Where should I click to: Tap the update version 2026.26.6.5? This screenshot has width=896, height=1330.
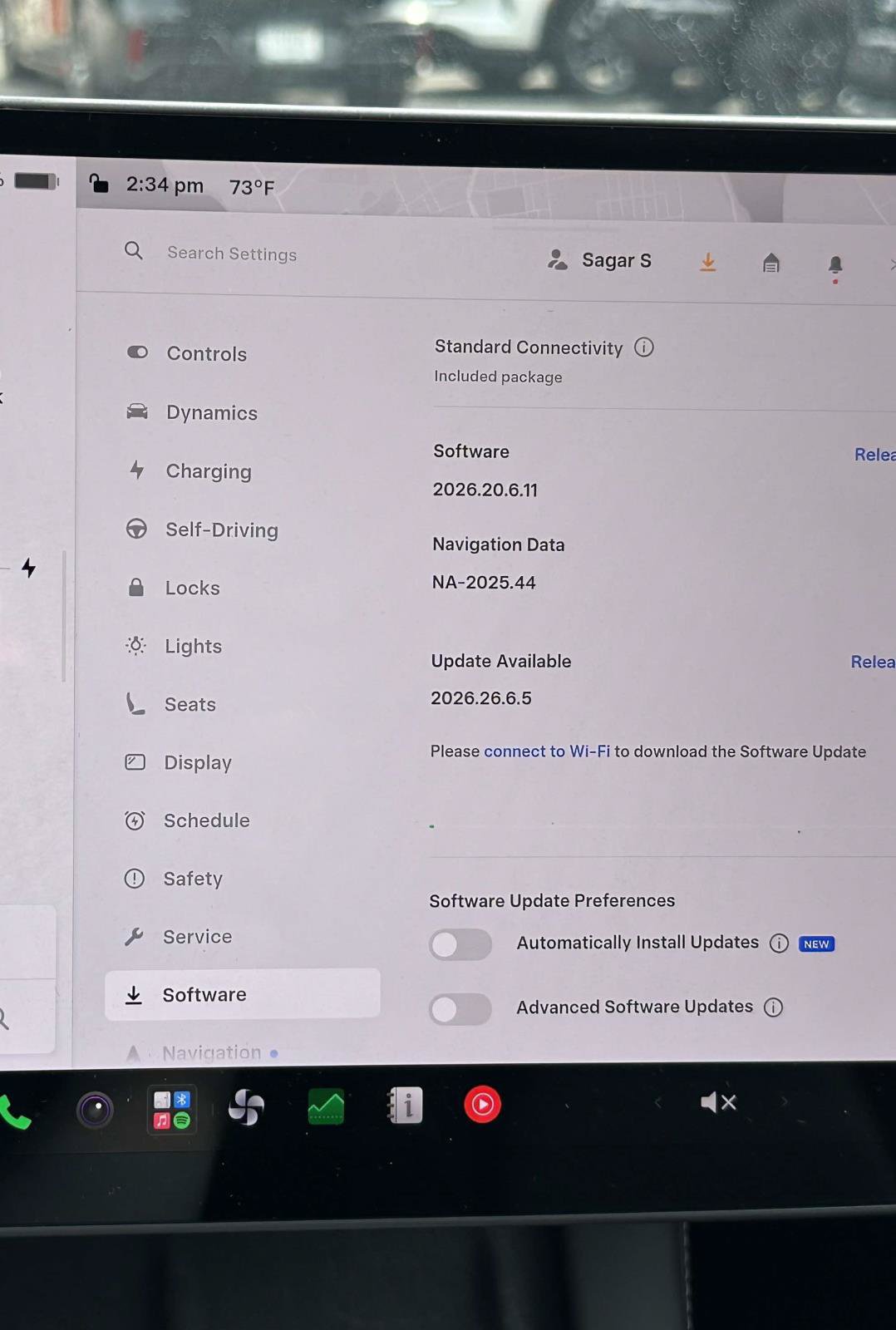click(x=481, y=698)
